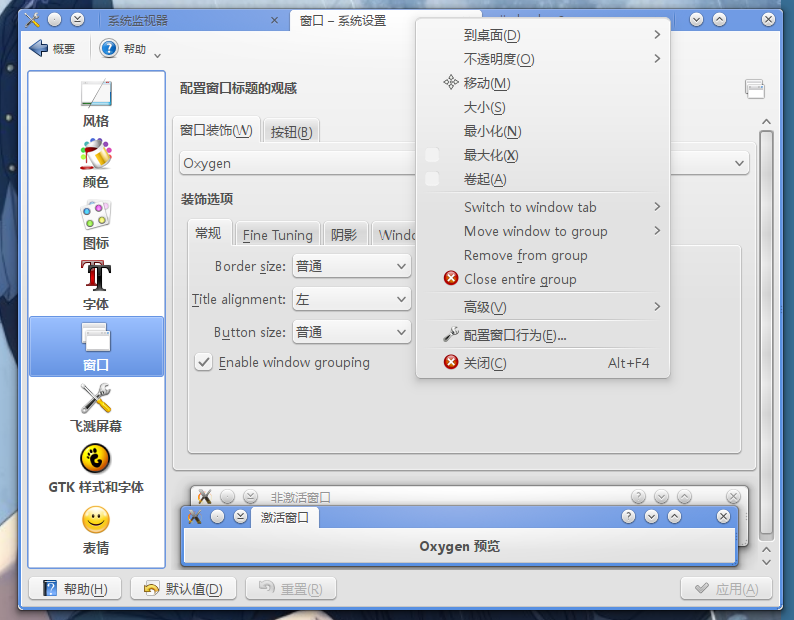
Task: Switch to the Fine Tuning tab
Action: click(x=277, y=235)
